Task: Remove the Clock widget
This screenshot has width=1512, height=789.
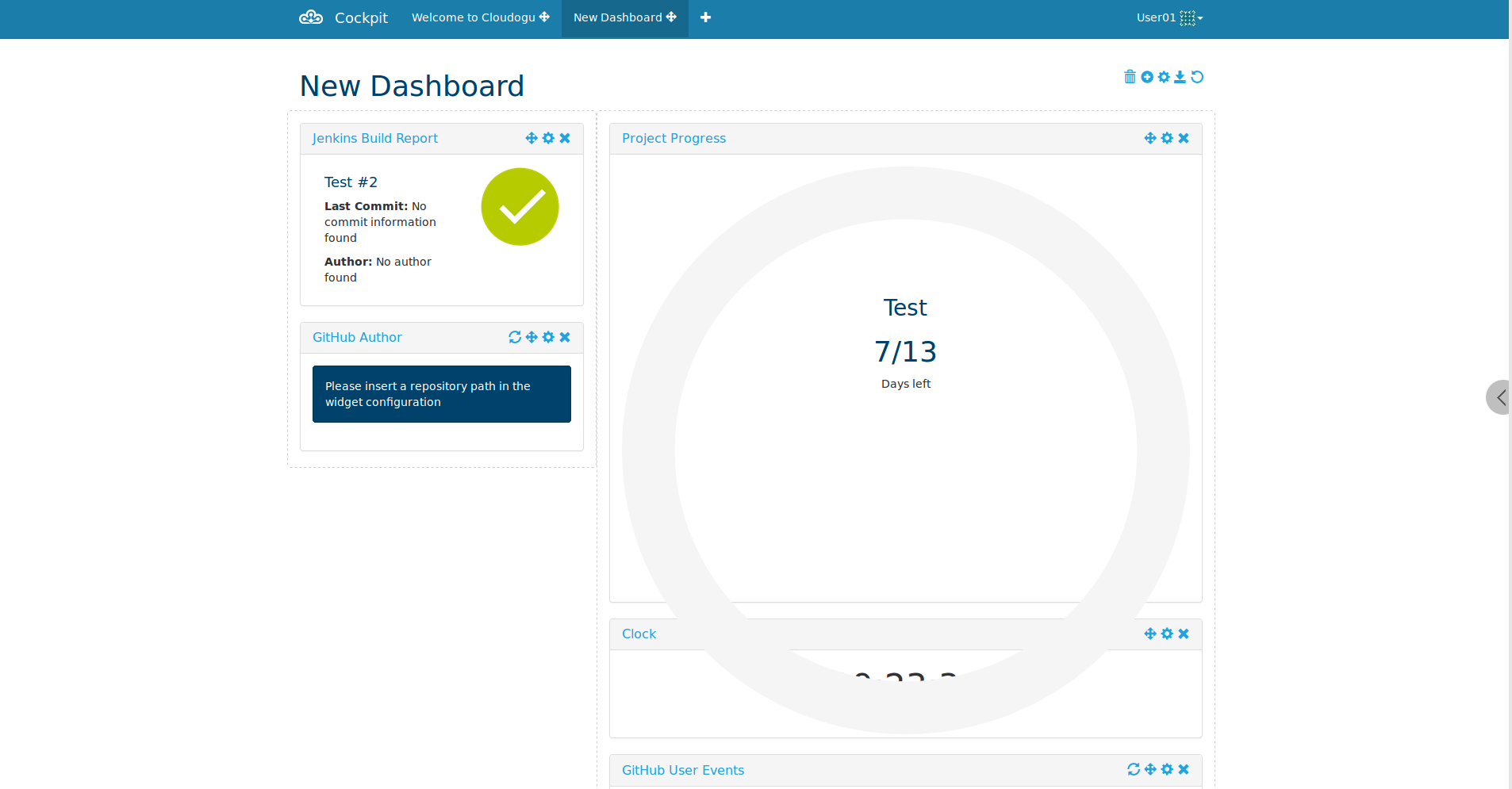Action: (x=1184, y=634)
